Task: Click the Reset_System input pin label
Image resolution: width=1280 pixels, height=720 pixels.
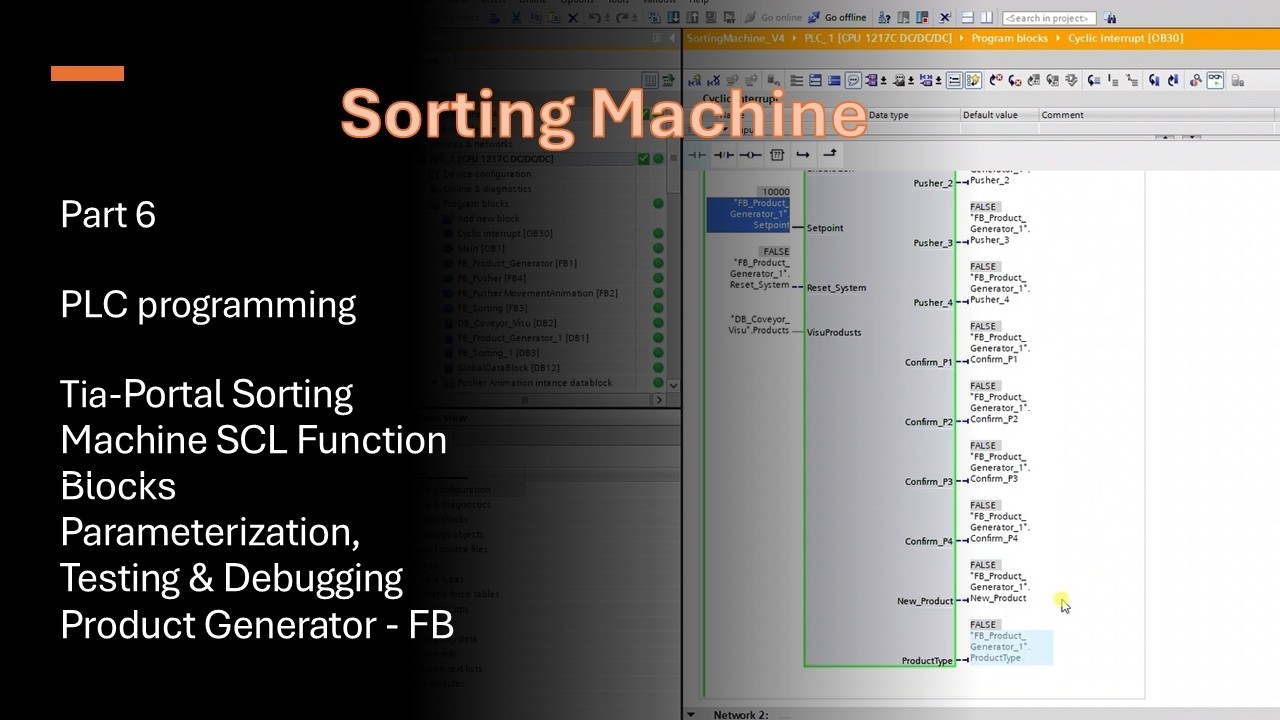Action: [x=836, y=288]
